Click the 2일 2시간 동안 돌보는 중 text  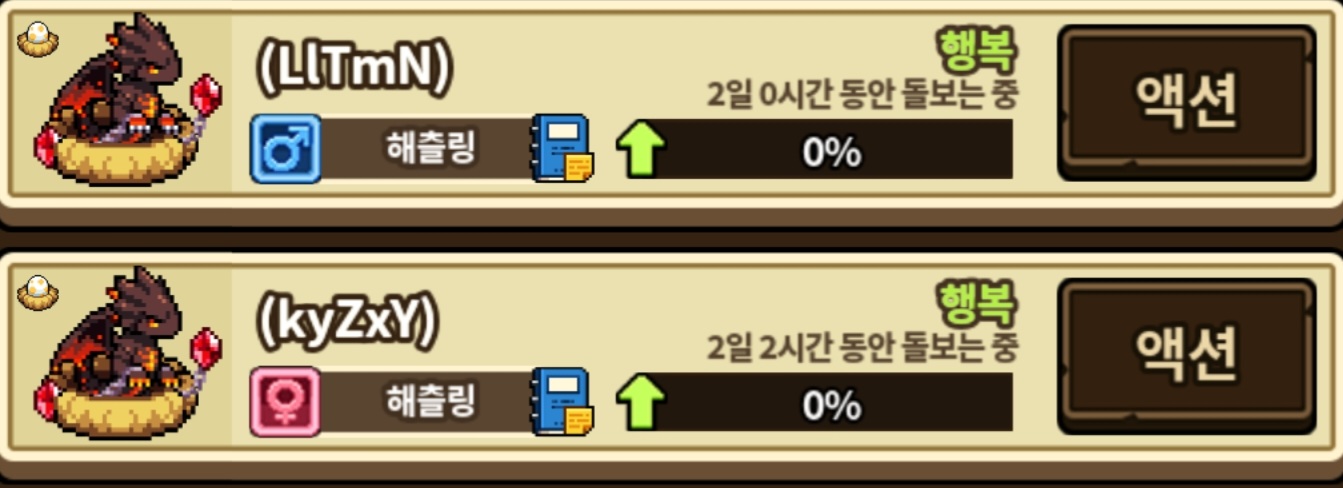[x=862, y=347]
